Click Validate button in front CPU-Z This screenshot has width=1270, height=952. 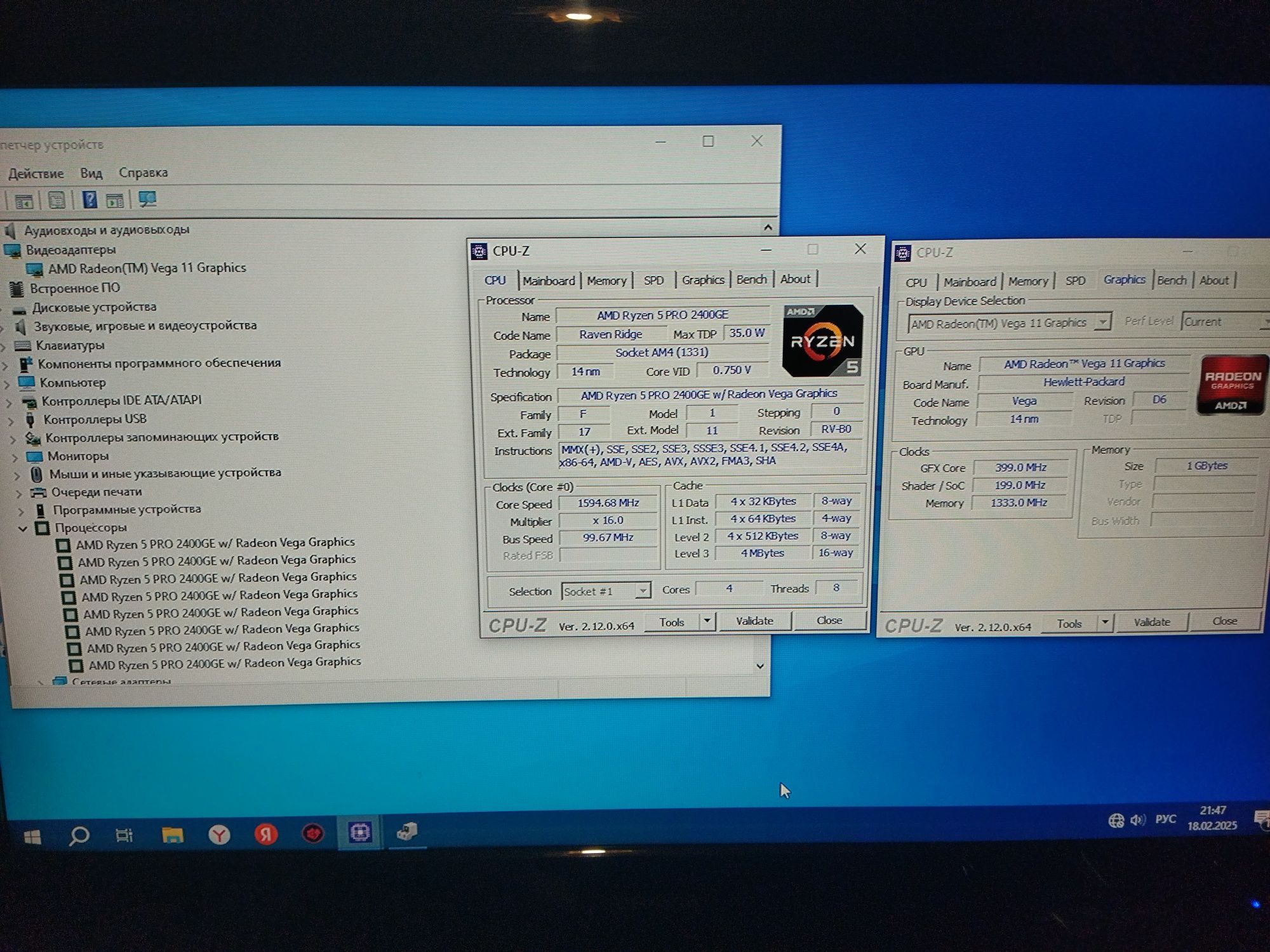[754, 621]
